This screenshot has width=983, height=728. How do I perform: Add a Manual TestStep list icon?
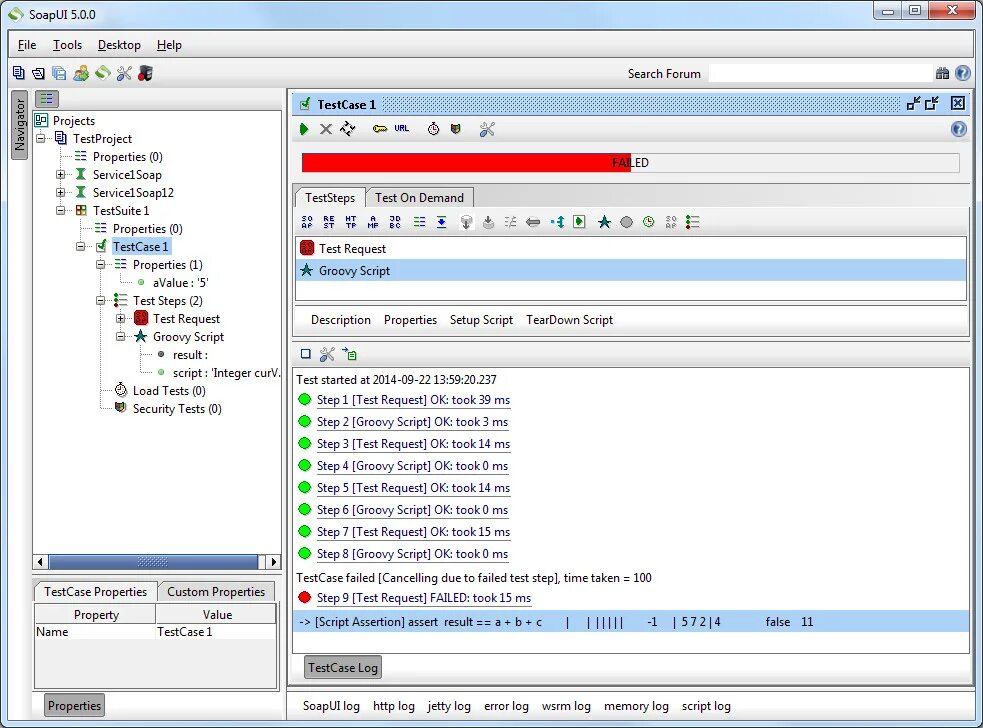(693, 222)
